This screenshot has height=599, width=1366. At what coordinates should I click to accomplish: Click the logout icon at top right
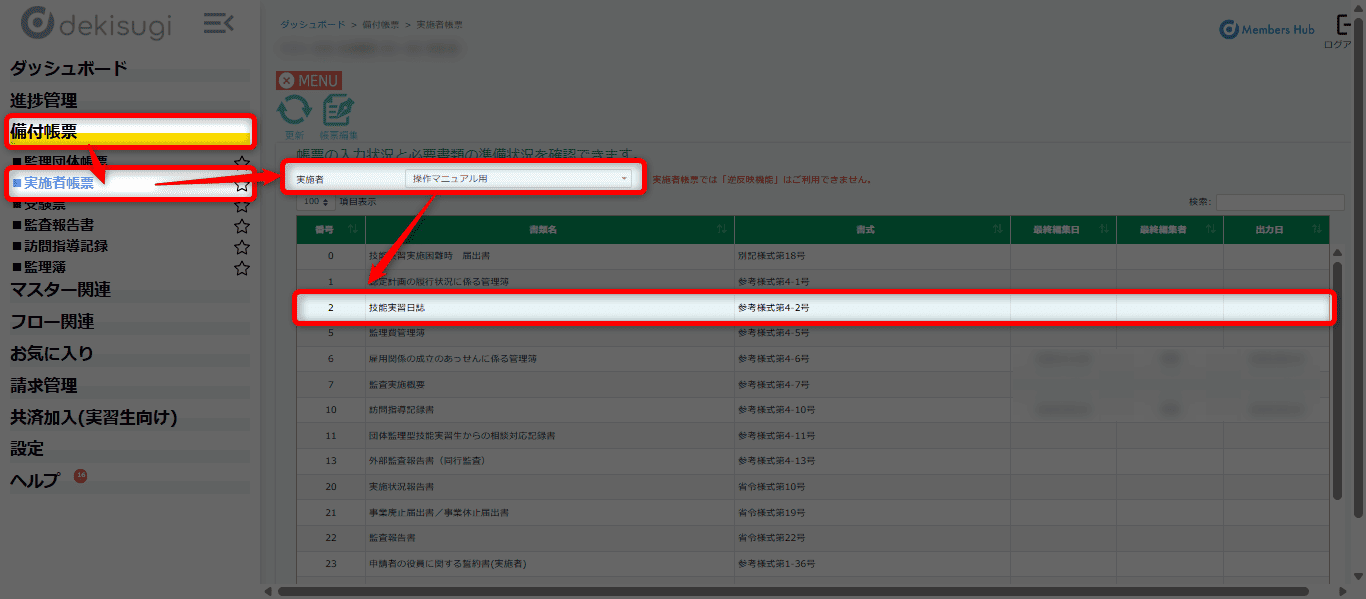1346,27
